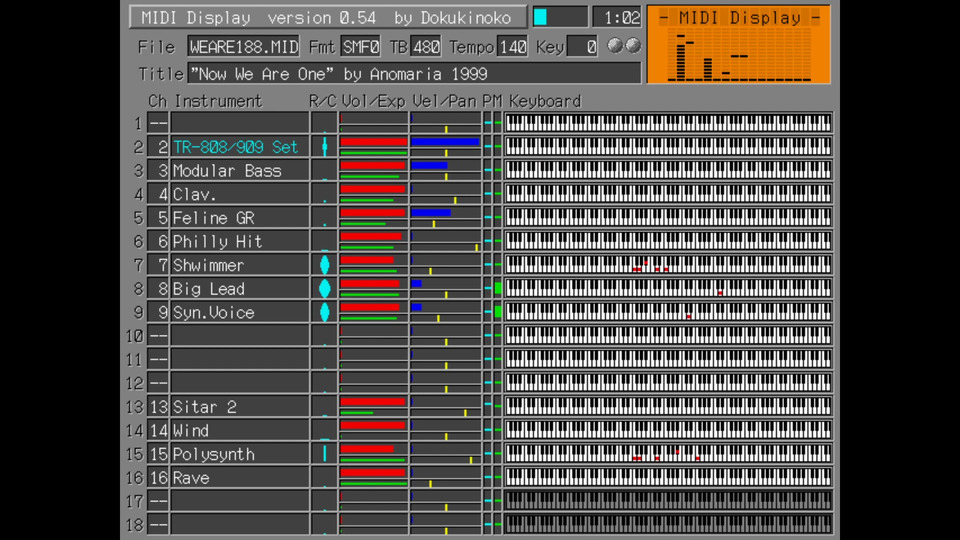This screenshot has height=540, width=960.
Task: Click the reverb/chorus indicator for Big Lead
Action: (x=324, y=288)
